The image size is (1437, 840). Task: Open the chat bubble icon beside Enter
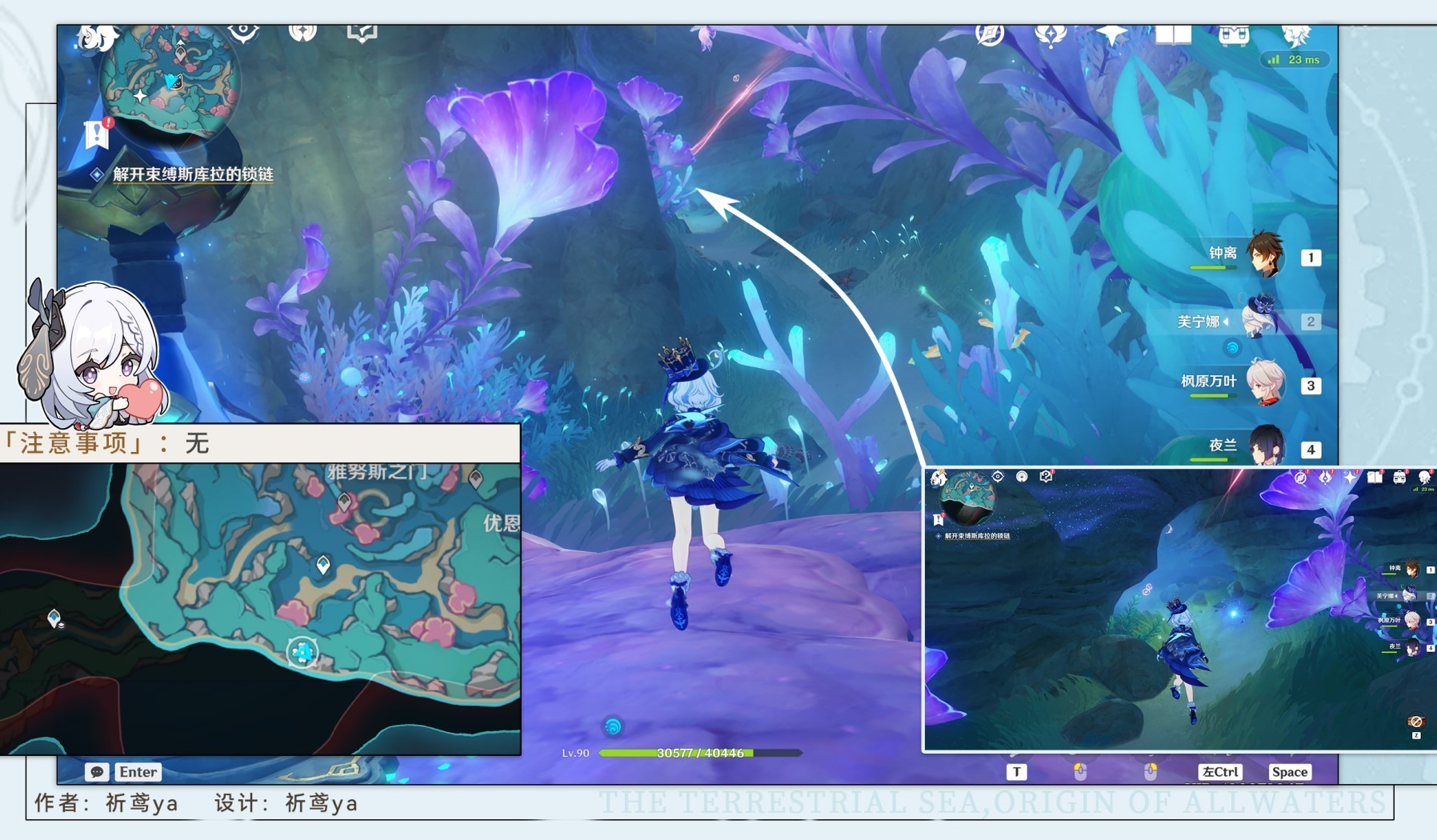coord(97,772)
